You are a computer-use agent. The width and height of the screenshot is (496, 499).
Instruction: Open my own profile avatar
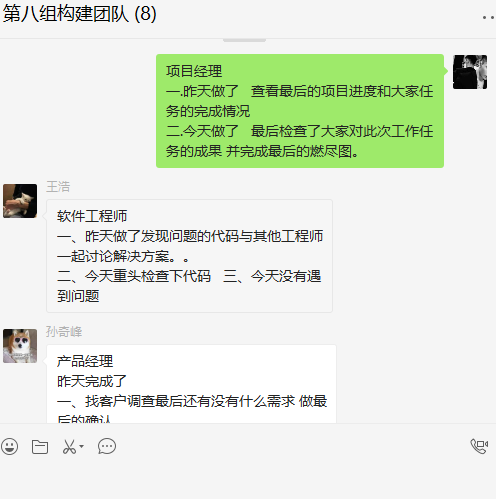click(x=470, y=72)
